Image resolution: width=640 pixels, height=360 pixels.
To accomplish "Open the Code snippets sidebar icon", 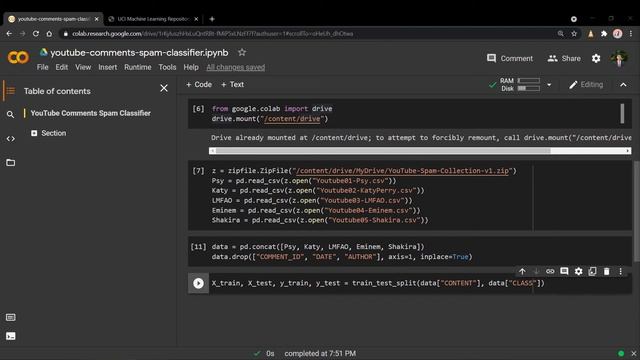I will (x=10, y=138).
